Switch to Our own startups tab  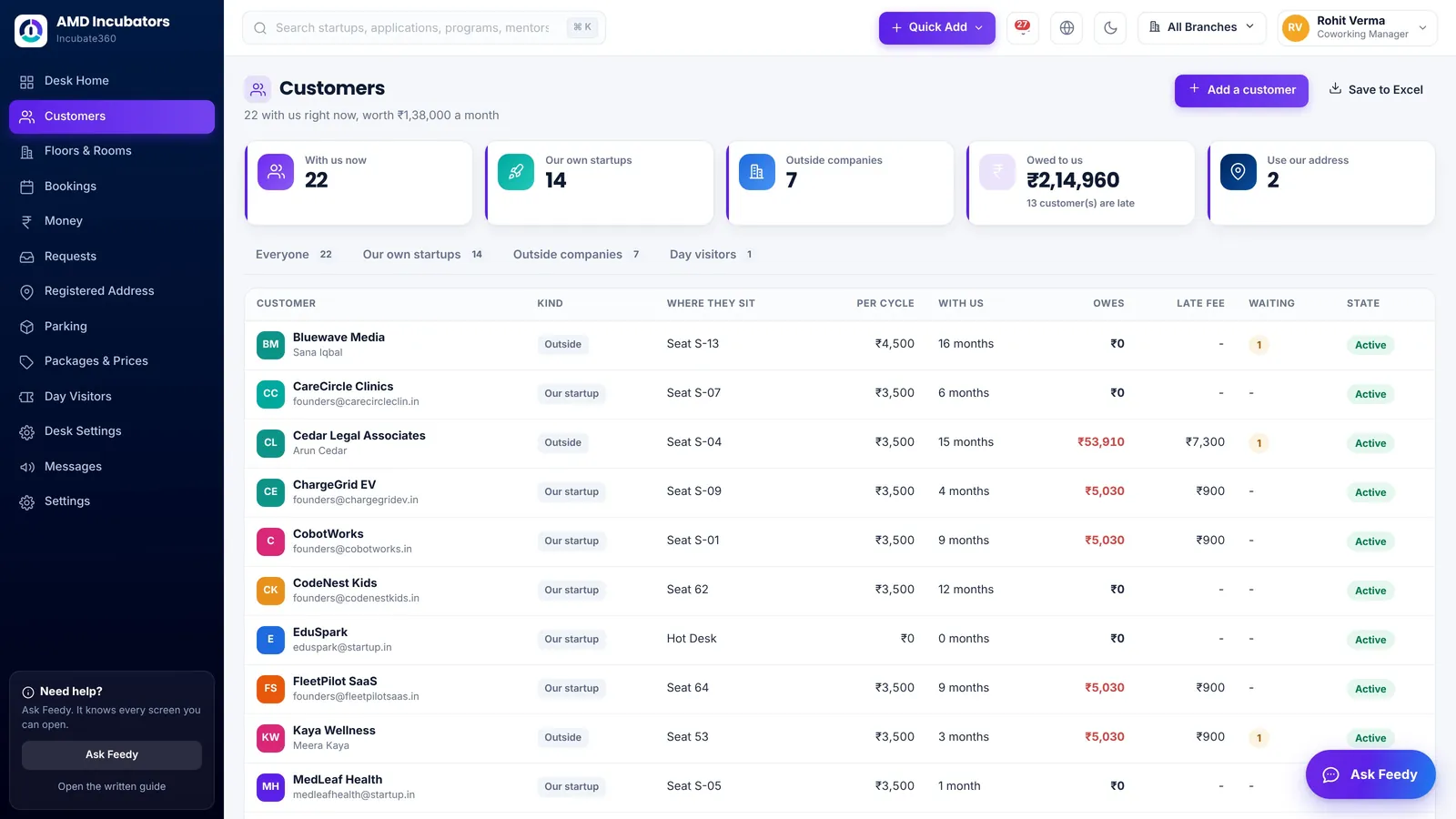[x=423, y=255]
